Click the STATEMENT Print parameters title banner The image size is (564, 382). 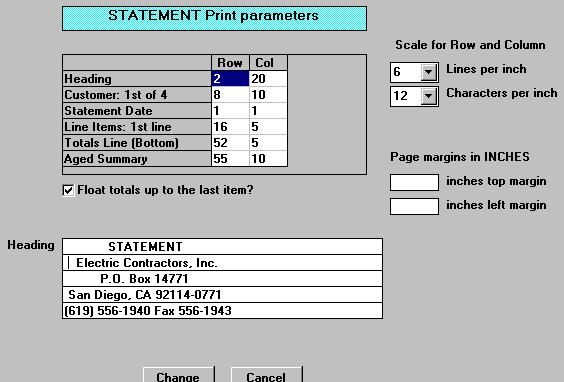point(214,18)
